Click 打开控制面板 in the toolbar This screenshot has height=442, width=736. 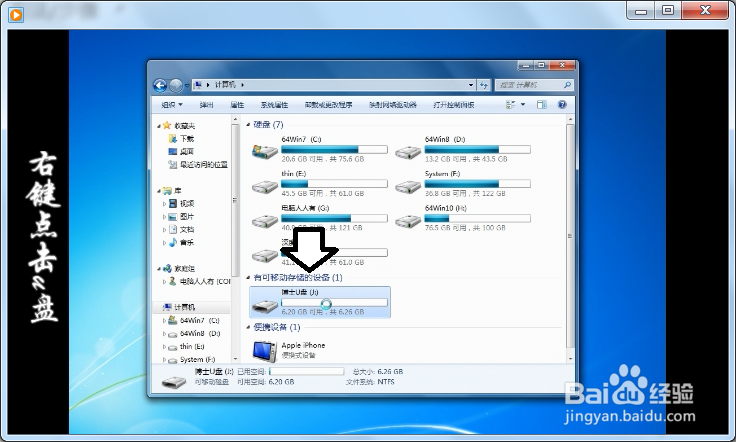[453, 105]
